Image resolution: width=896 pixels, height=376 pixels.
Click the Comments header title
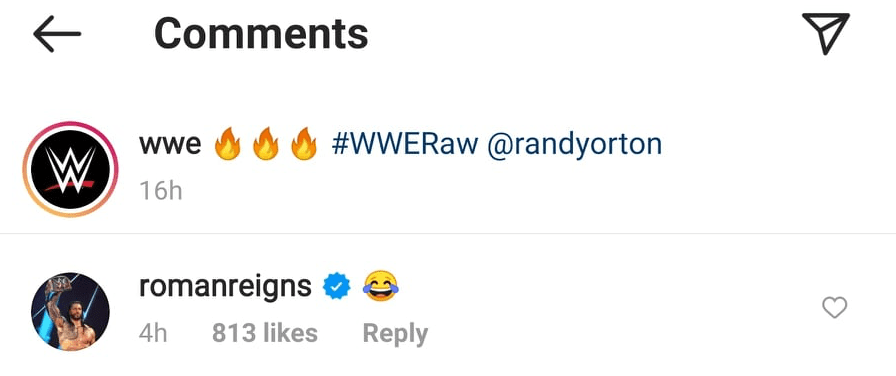click(x=261, y=34)
